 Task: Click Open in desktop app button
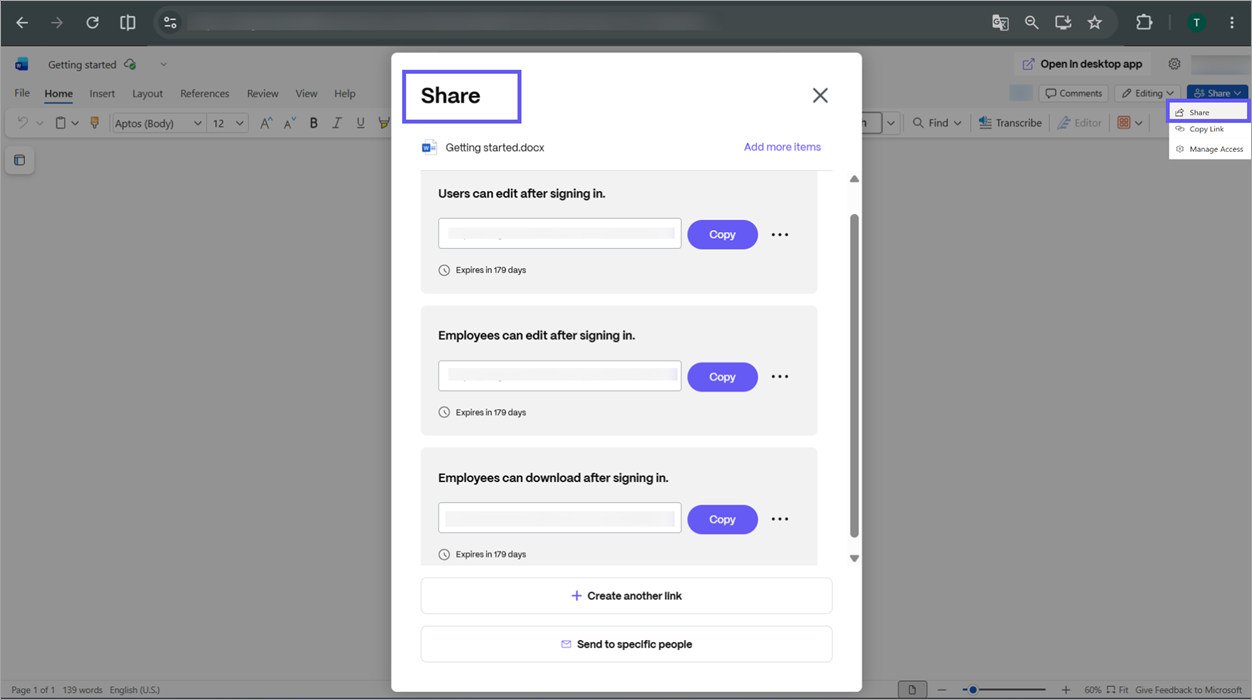coord(1082,64)
